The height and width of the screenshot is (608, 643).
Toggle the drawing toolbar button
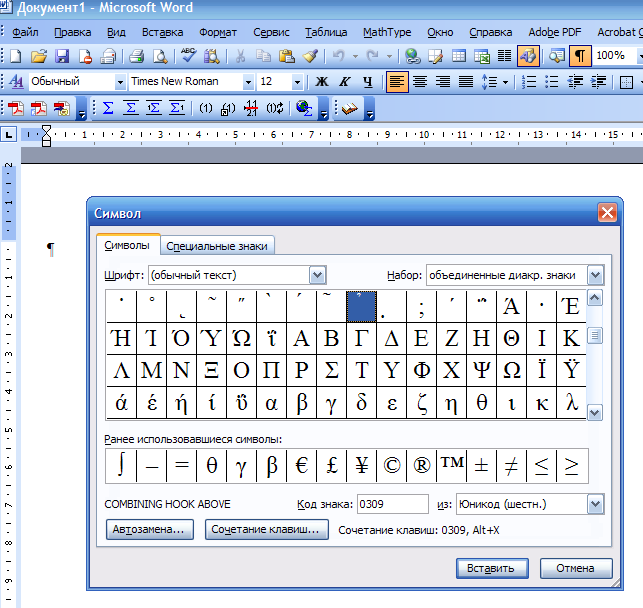point(528,56)
